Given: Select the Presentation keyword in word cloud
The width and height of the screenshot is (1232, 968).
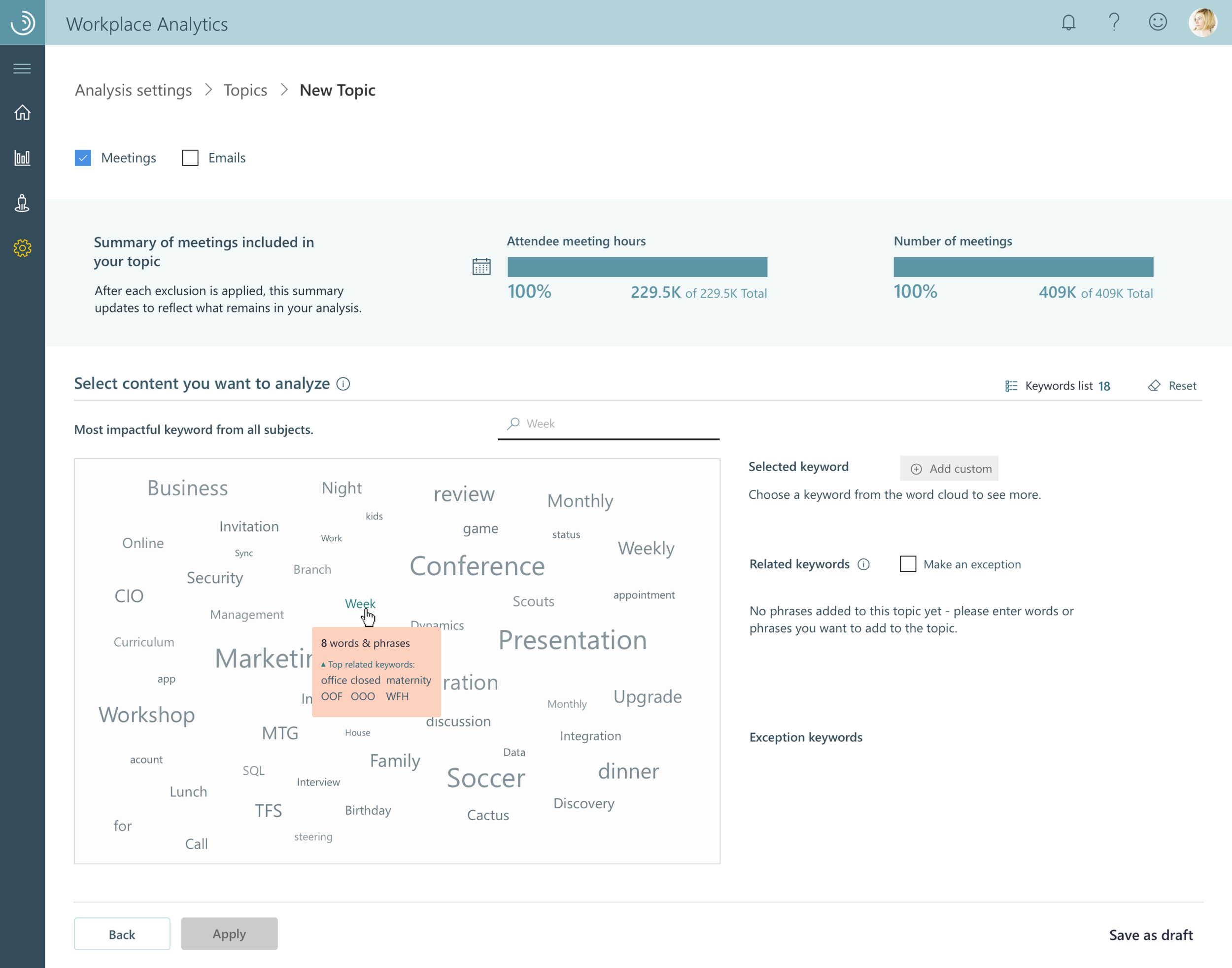Looking at the screenshot, I should click(572, 640).
